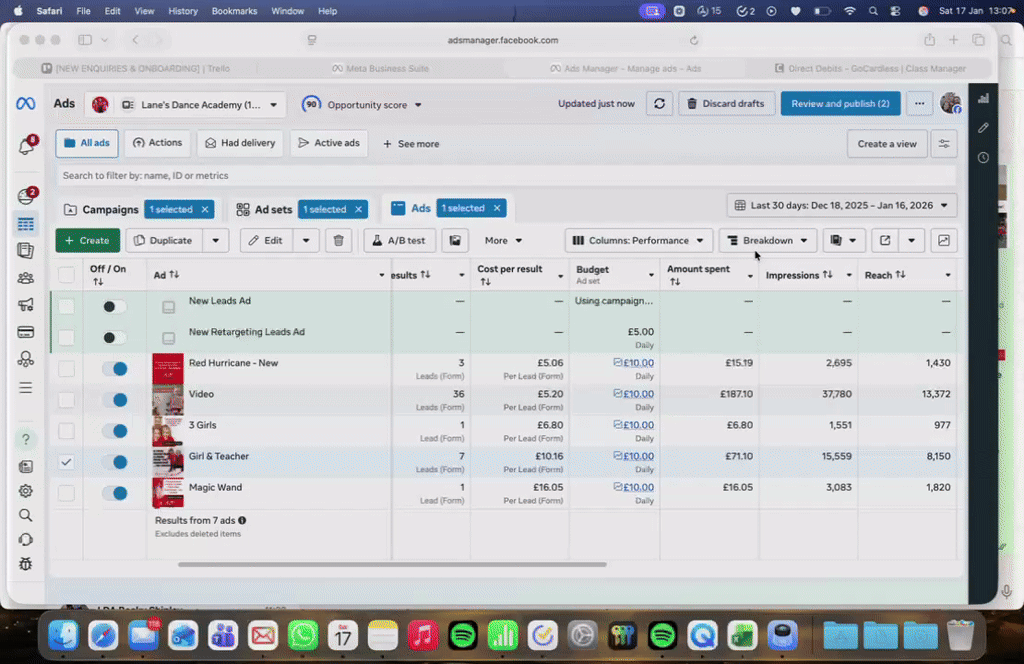Click Review and publish (2)

(840, 104)
